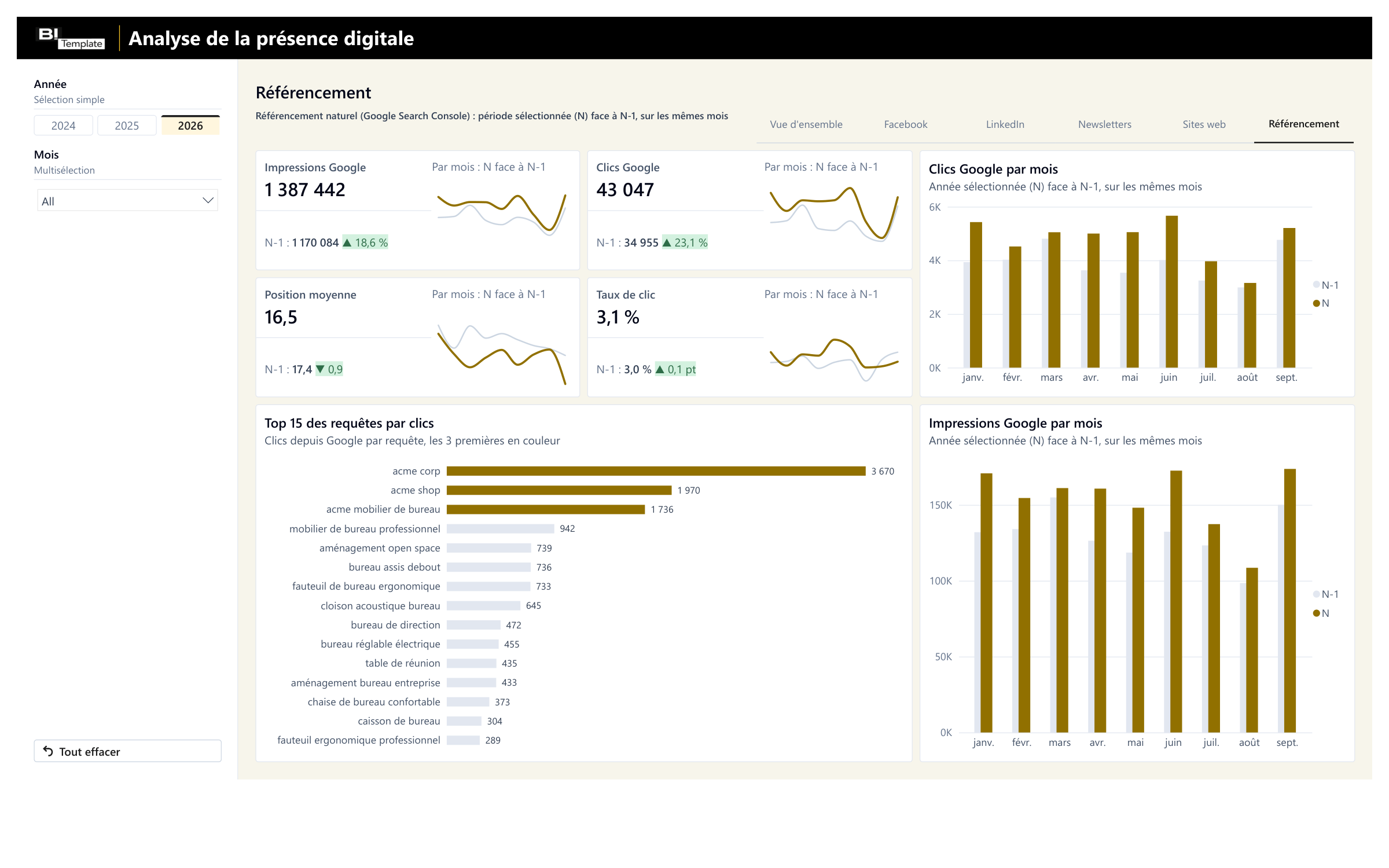Screen dimensions: 1389x868
Task: Click the BI Template logo
Action: coord(71,38)
